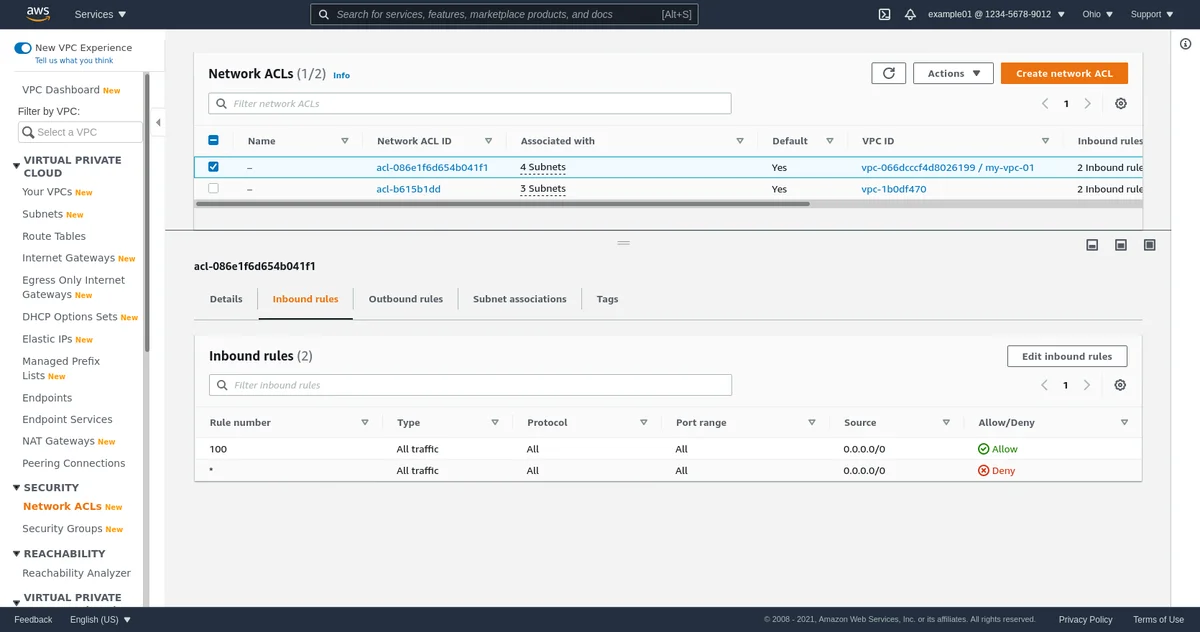Refresh the Network ACLs list
The height and width of the screenshot is (632, 1200).
tap(888, 73)
